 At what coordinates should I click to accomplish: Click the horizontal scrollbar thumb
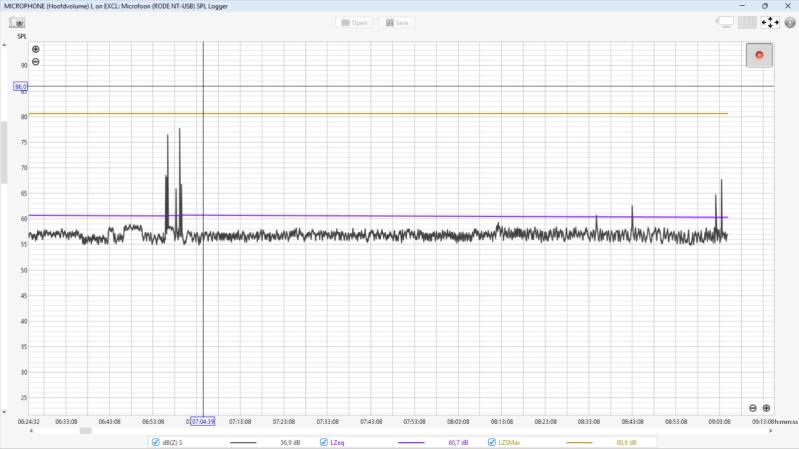pos(85,431)
